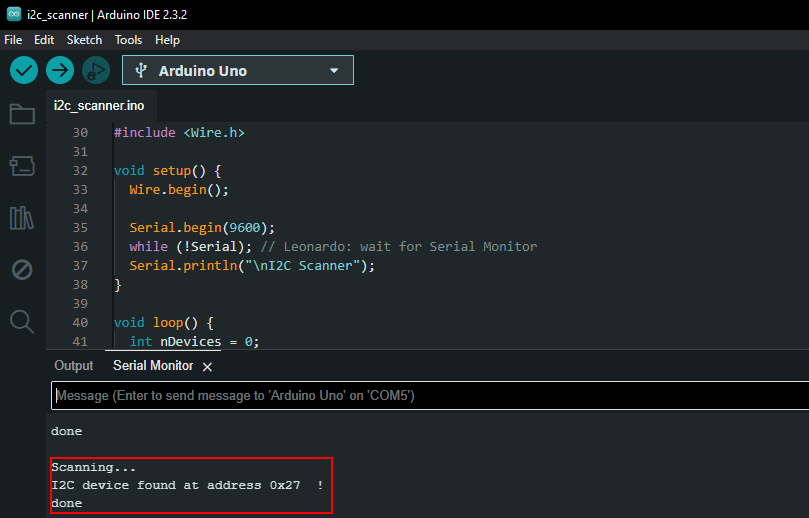The image size is (809, 518).
Task: Open the Debug panel in sidebar
Action: [22, 269]
